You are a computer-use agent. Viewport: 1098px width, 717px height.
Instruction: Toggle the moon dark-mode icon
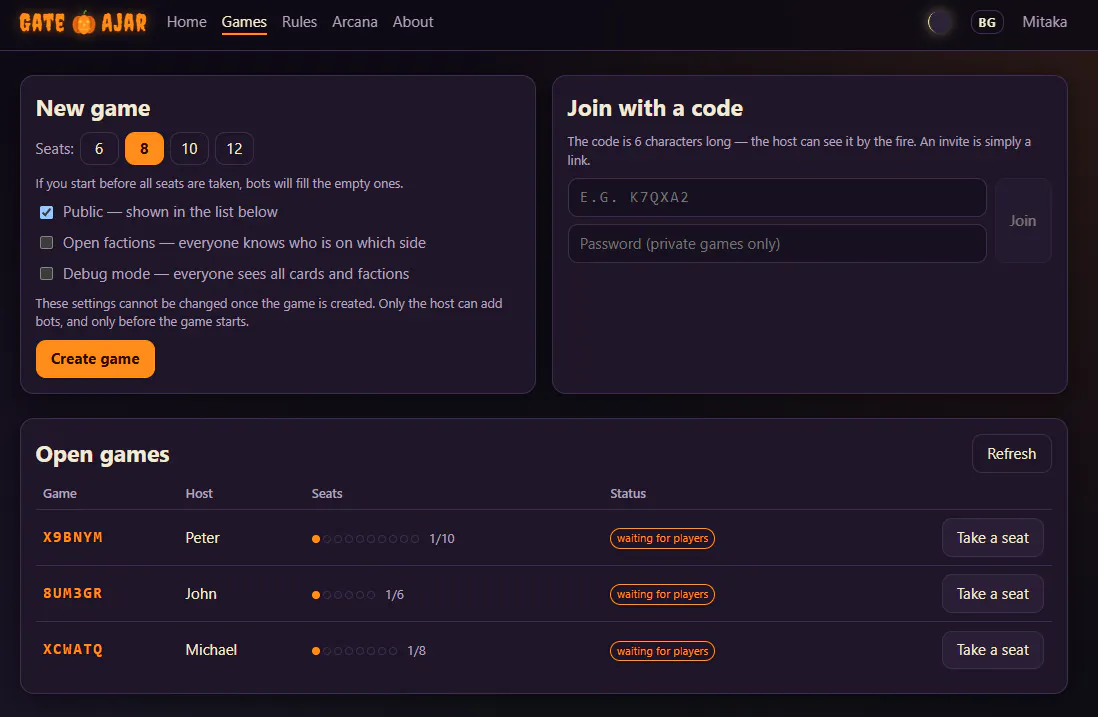[x=939, y=22]
